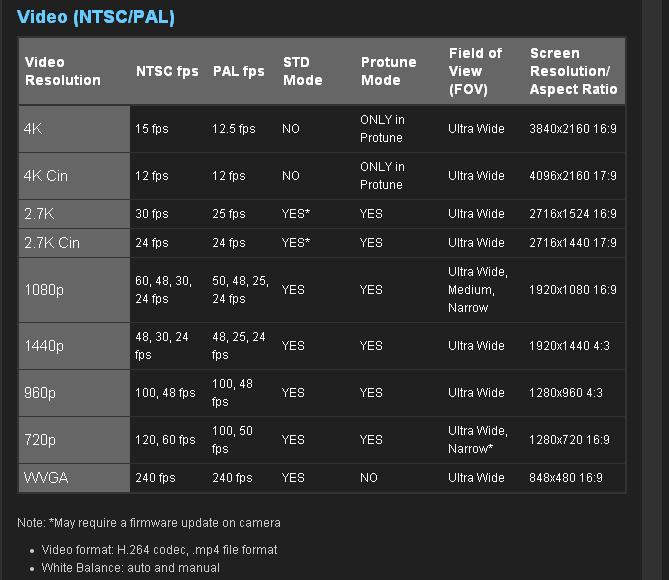Select the Video Resolution column header
The height and width of the screenshot is (580, 669).
(63, 71)
